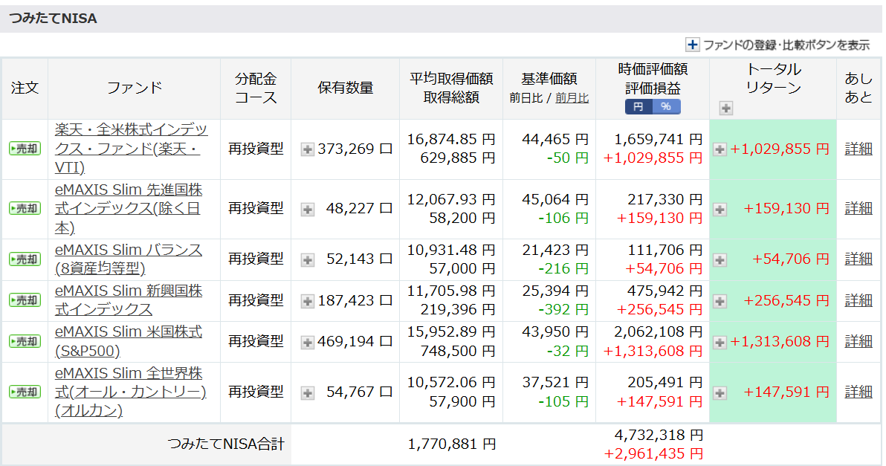Viewport: 886px width, 466px height.
Task: Click 売却 button for eMAXIS Slim 先進国株式 row
Action: pyautogui.click(x=25, y=208)
